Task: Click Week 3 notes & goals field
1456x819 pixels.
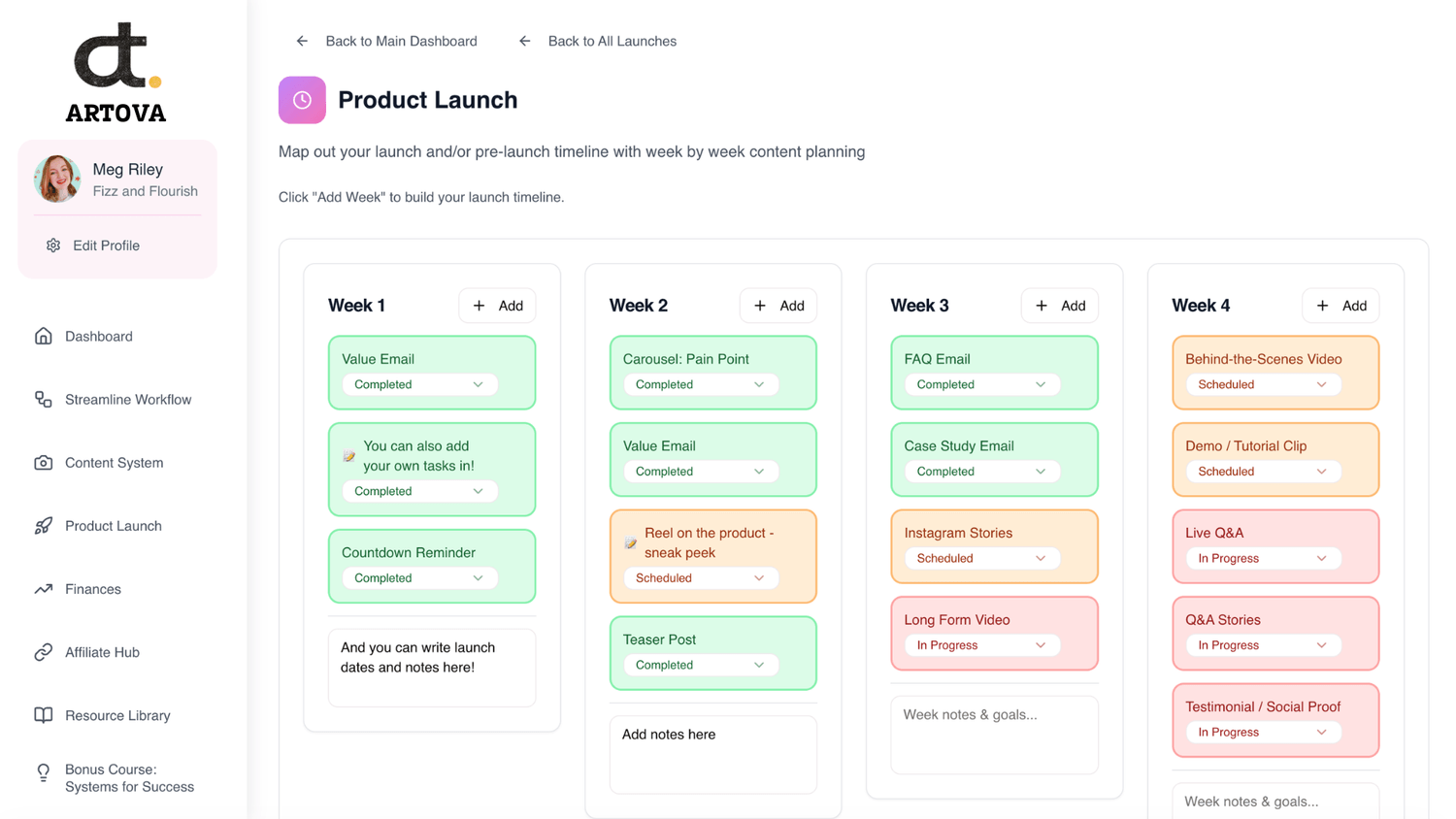Action: pos(994,735)
